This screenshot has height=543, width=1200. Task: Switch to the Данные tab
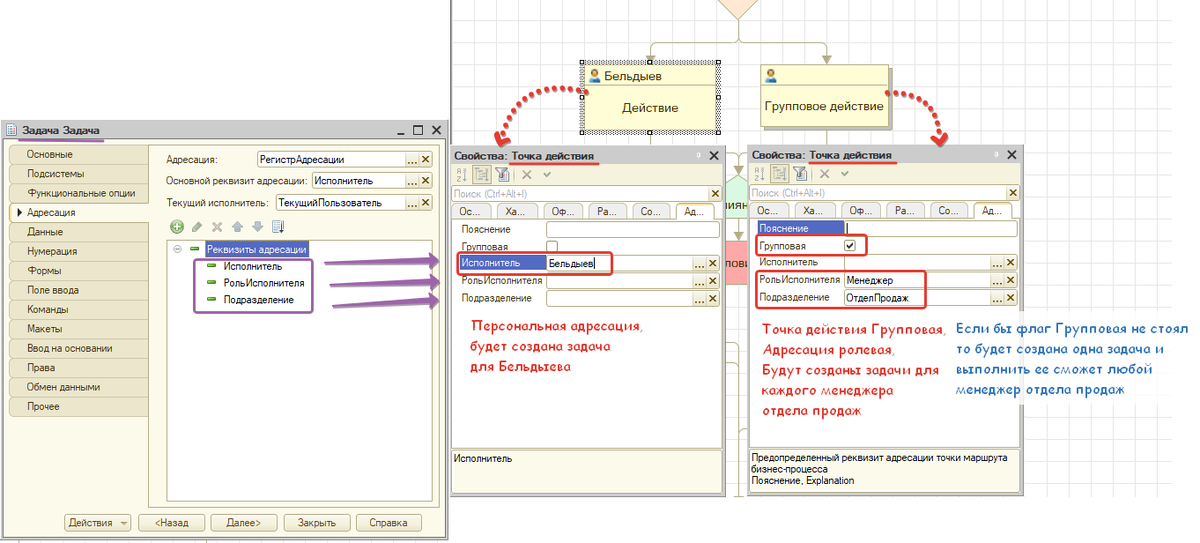78,232
